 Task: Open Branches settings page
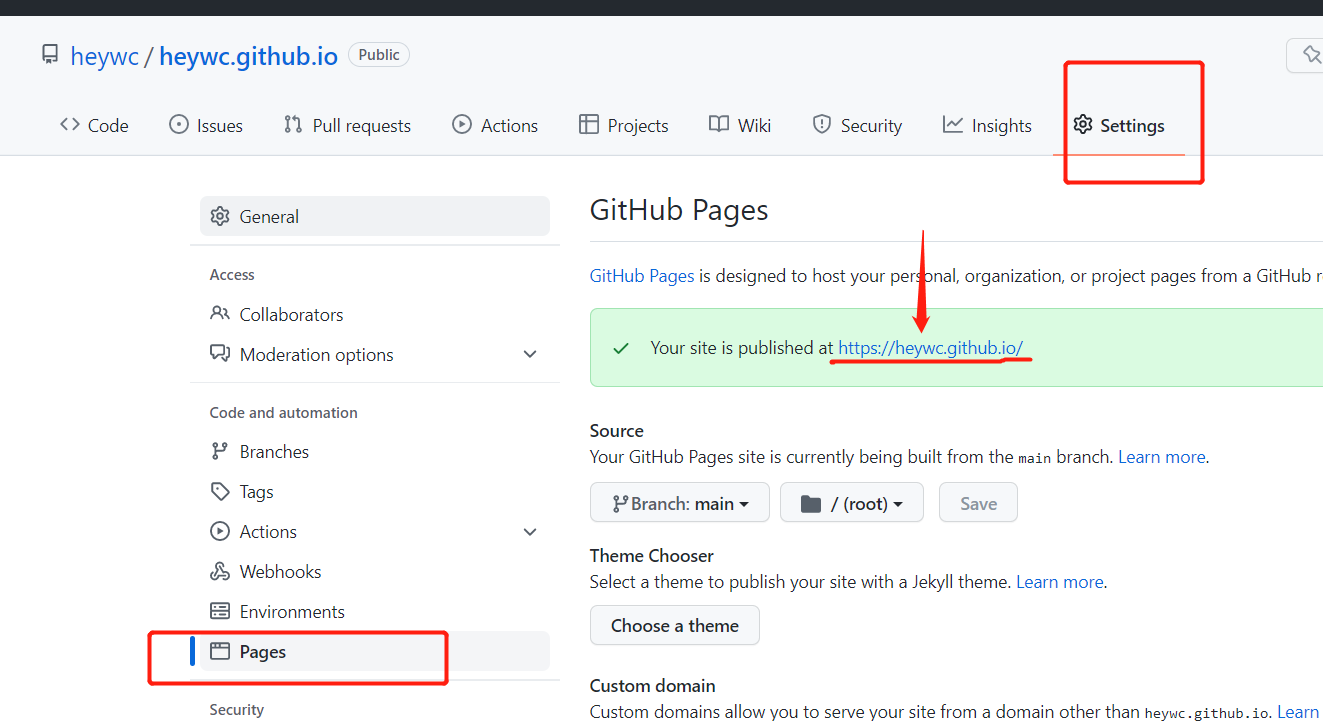pyautogui.click(x=375, y=452)
